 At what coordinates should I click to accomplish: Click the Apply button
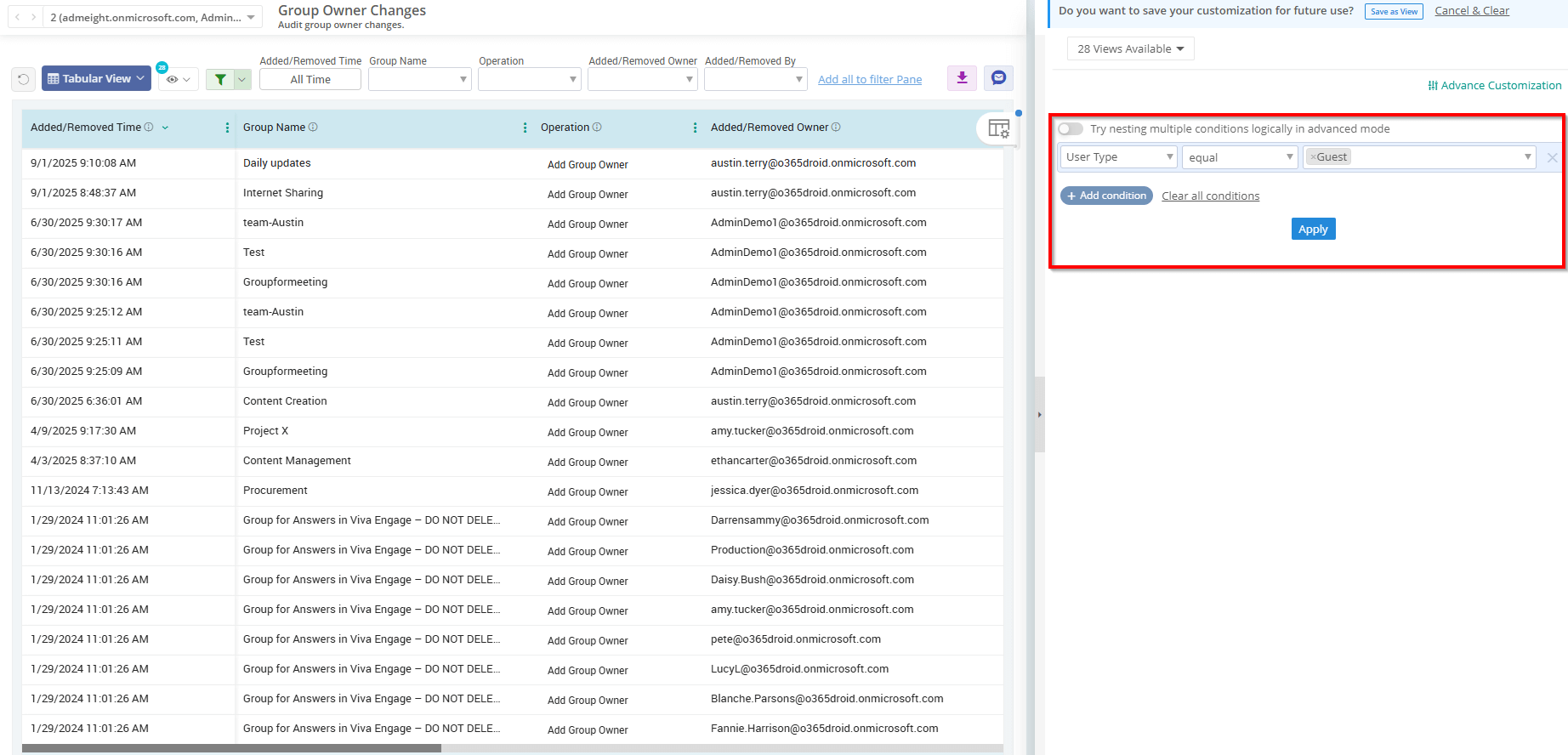(1313, 230)
